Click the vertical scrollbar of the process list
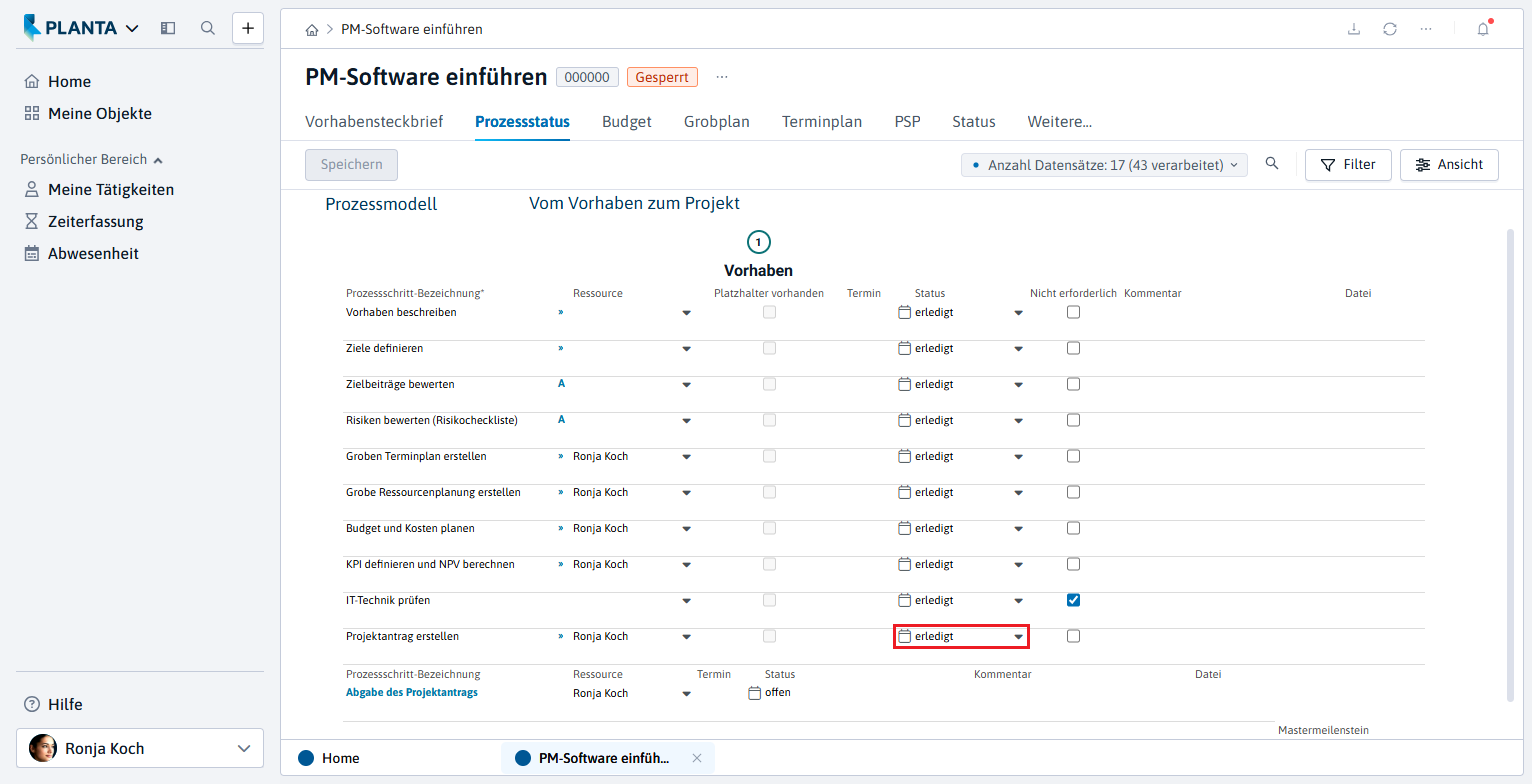The image size is (1532, 784). (x=1511, y=465)
